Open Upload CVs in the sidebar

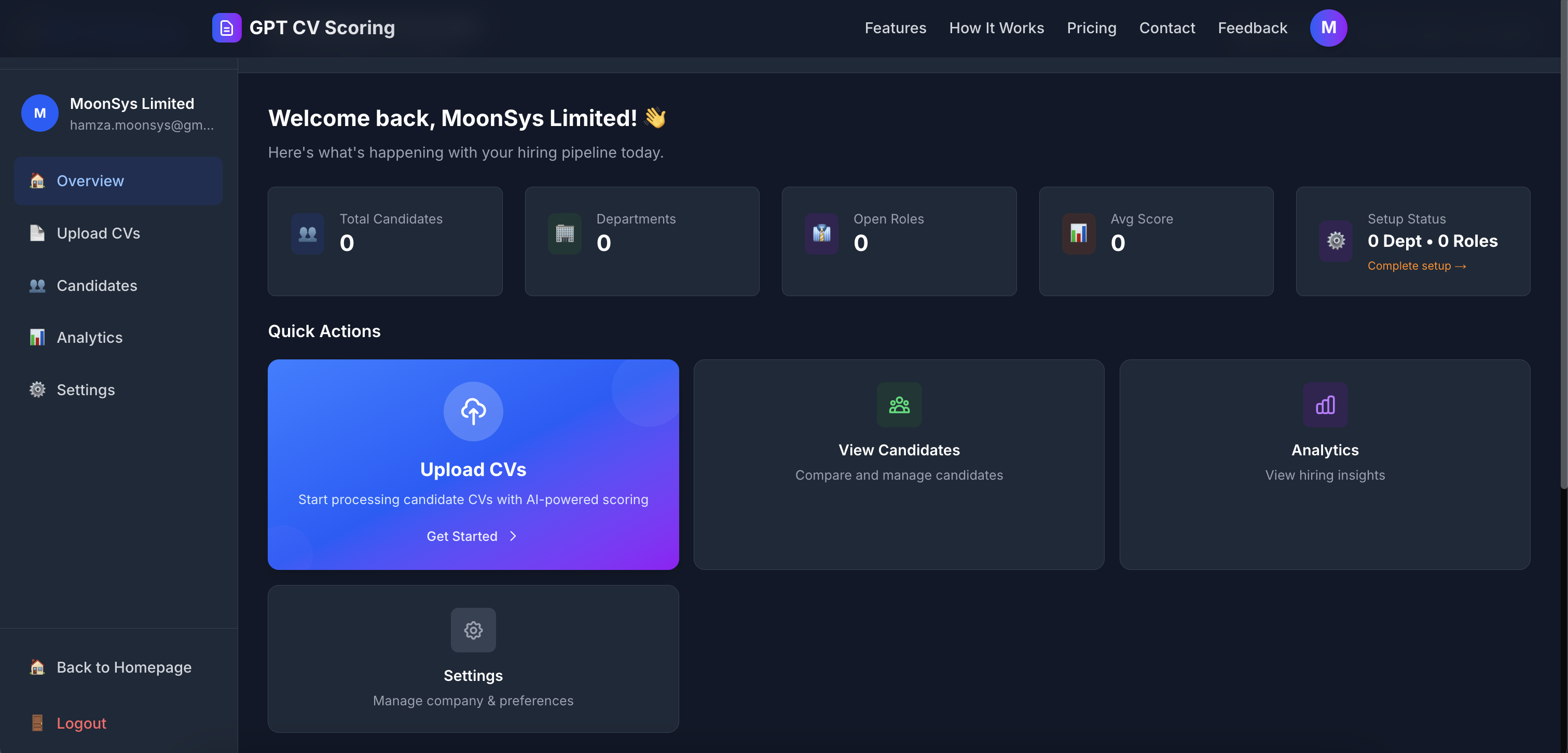(x=98, y=233)
